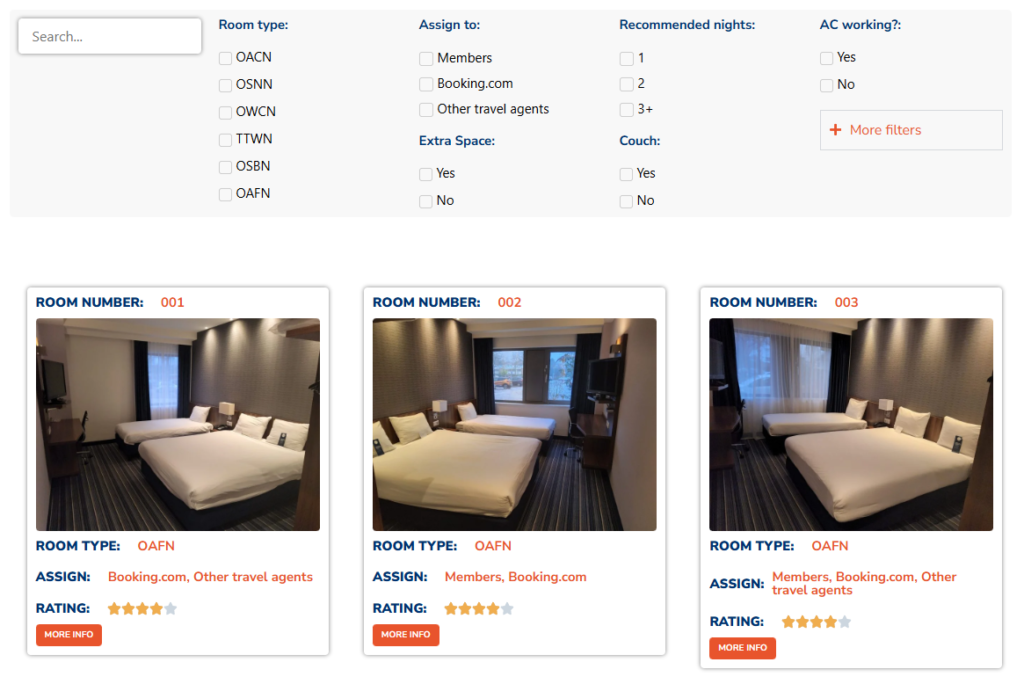Viewport: 1024px width, 684px height.
Task: Check No under Extra Space
Action: [x=427, y=201]
